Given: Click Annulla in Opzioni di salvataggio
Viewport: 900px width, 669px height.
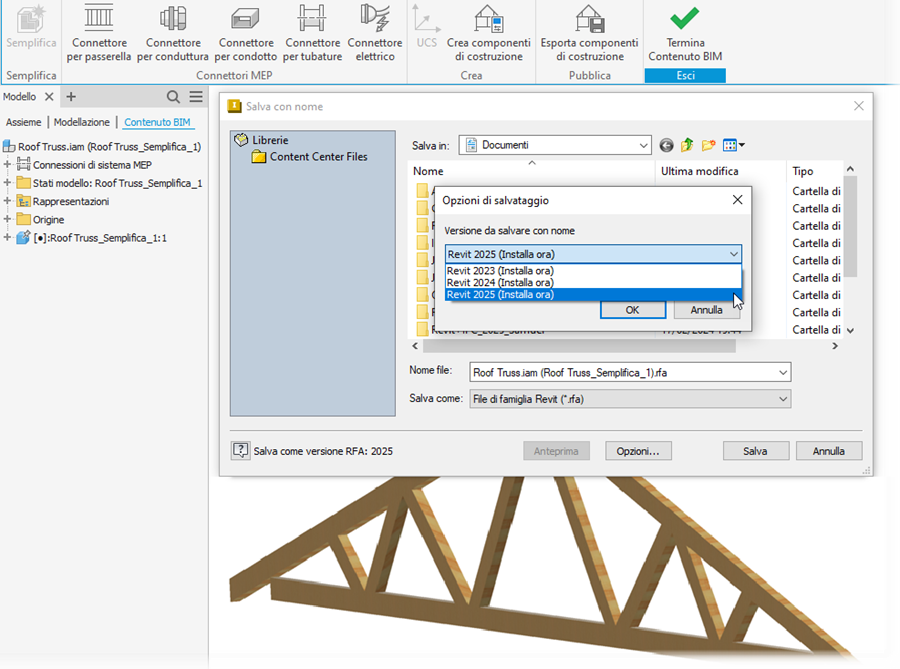Looking at the screenshot, I should coord(706,310).
